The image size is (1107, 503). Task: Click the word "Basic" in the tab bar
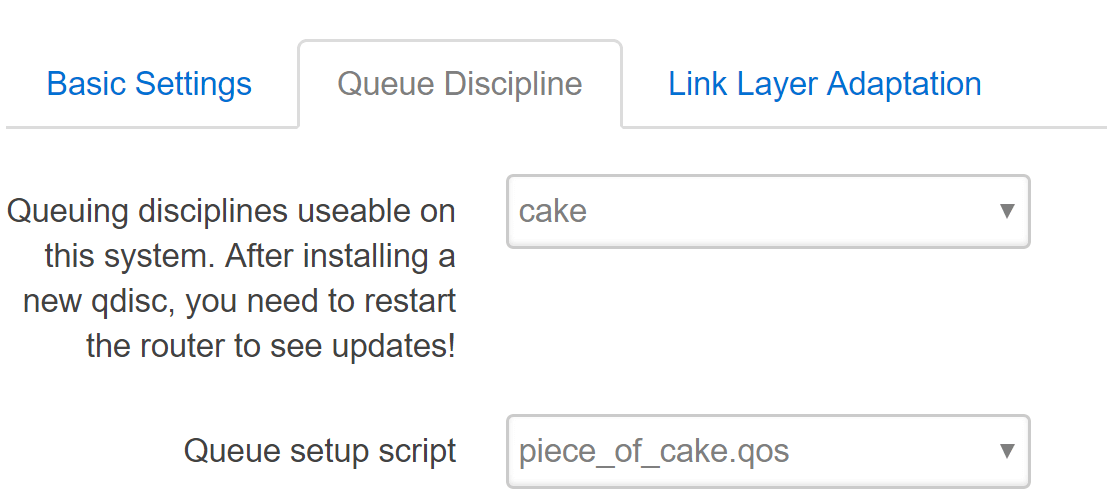[87, 84]
